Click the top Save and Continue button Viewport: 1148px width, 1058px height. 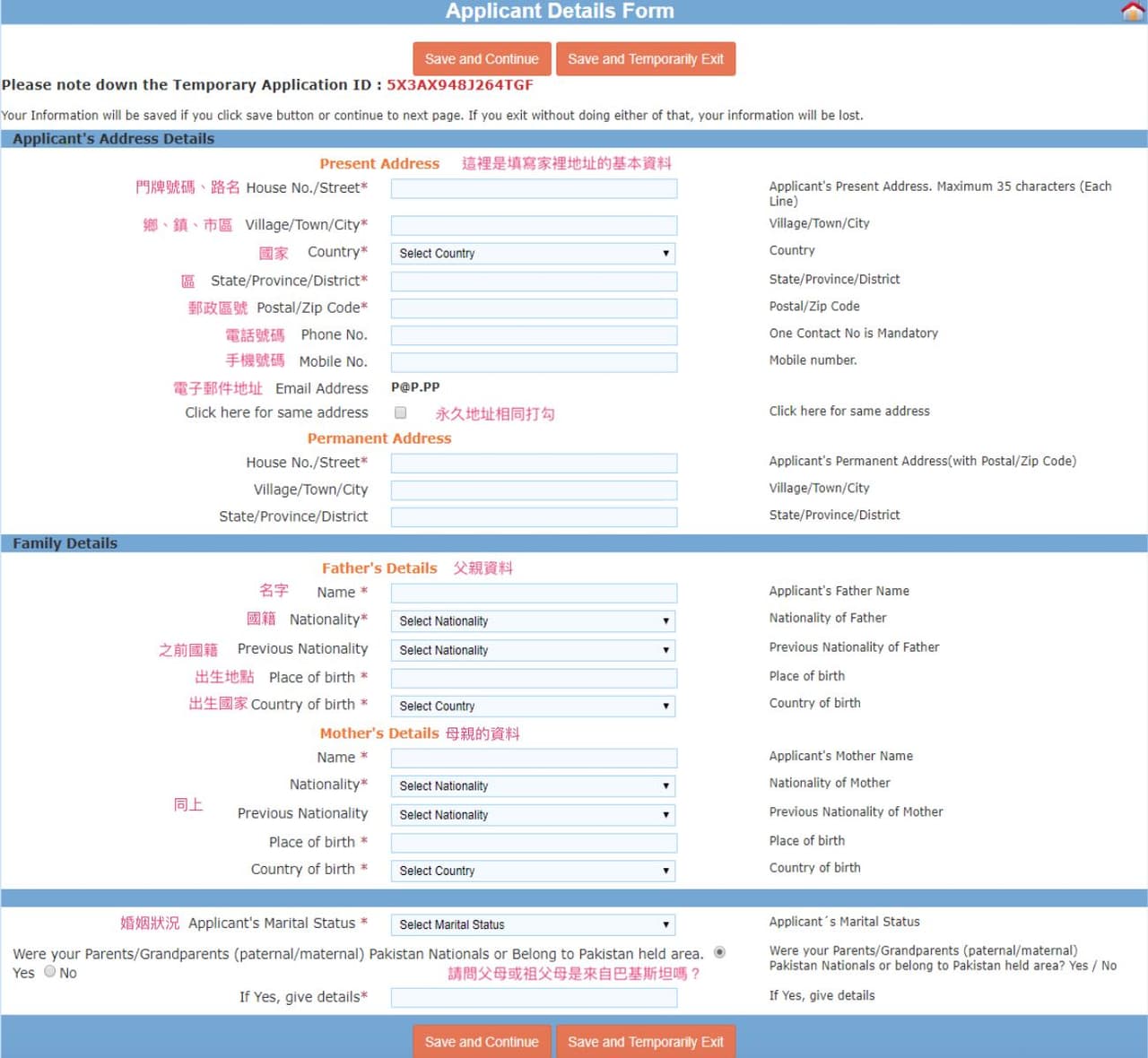(x=482, y=59)
